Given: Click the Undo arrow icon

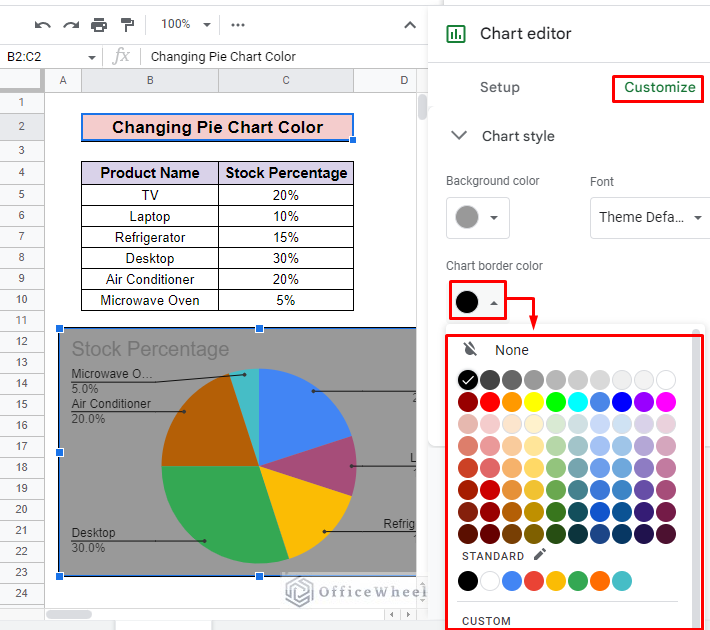Looking at the screenshot, I should coord(42,24).
